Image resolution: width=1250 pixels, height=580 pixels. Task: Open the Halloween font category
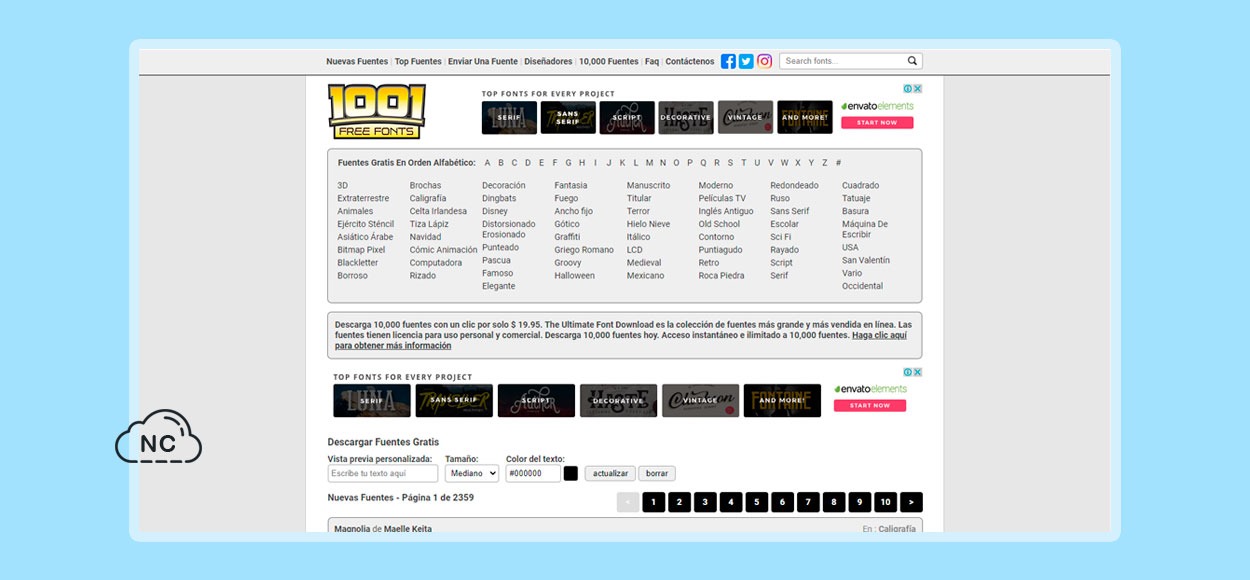tap(575, 276)
